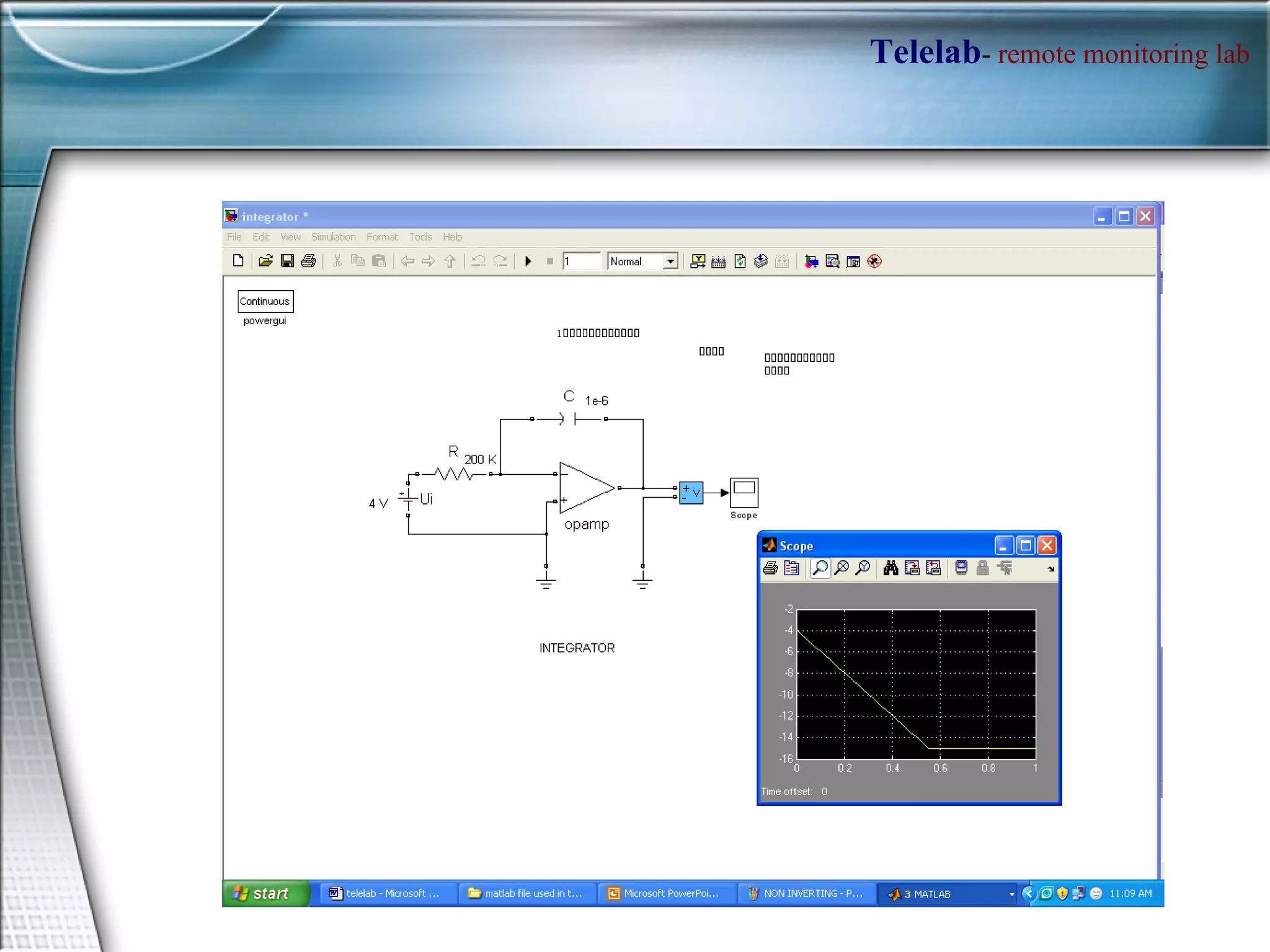Click the simulation stop time field
This screenshot has width=1270, height=952.
click(581, 262)
